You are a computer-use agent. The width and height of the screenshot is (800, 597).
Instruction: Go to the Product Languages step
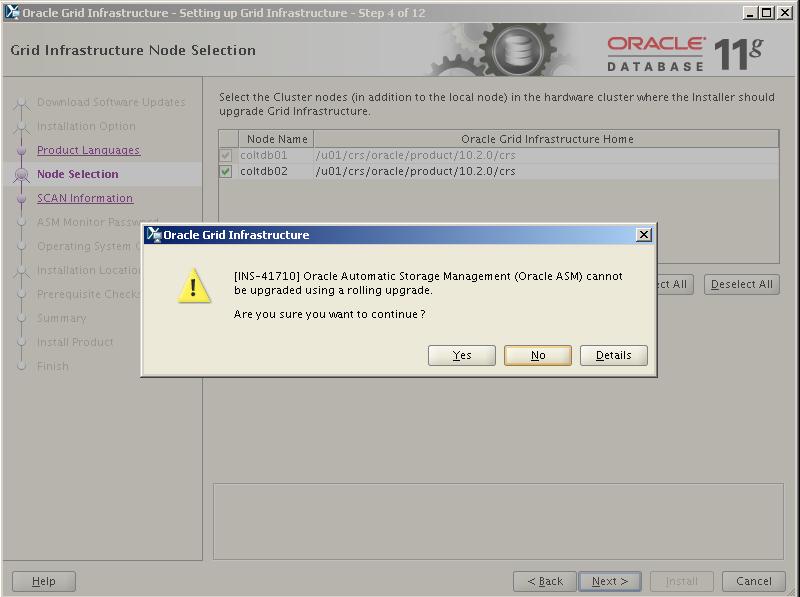pos(88,150)
